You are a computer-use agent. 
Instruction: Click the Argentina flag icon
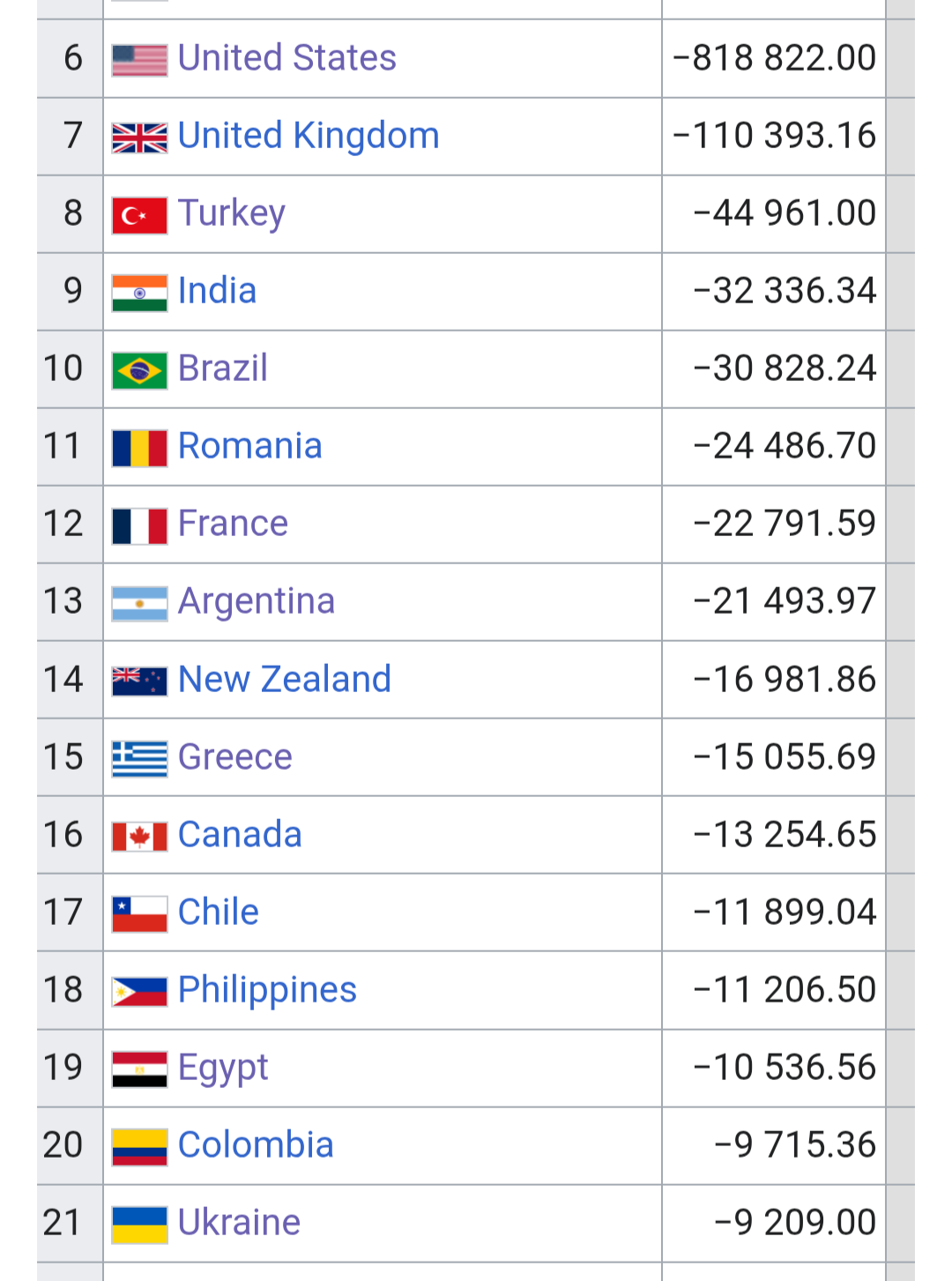tap(139, 603)
